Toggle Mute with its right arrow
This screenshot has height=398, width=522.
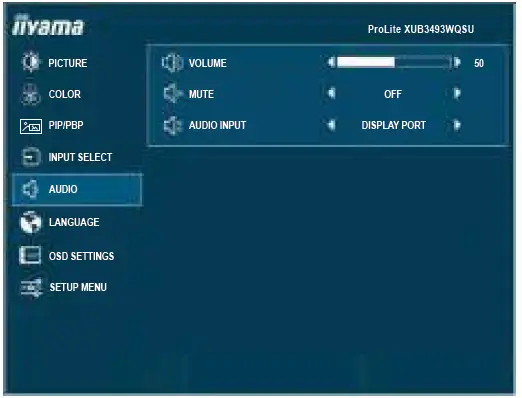[x=457, y=93]
